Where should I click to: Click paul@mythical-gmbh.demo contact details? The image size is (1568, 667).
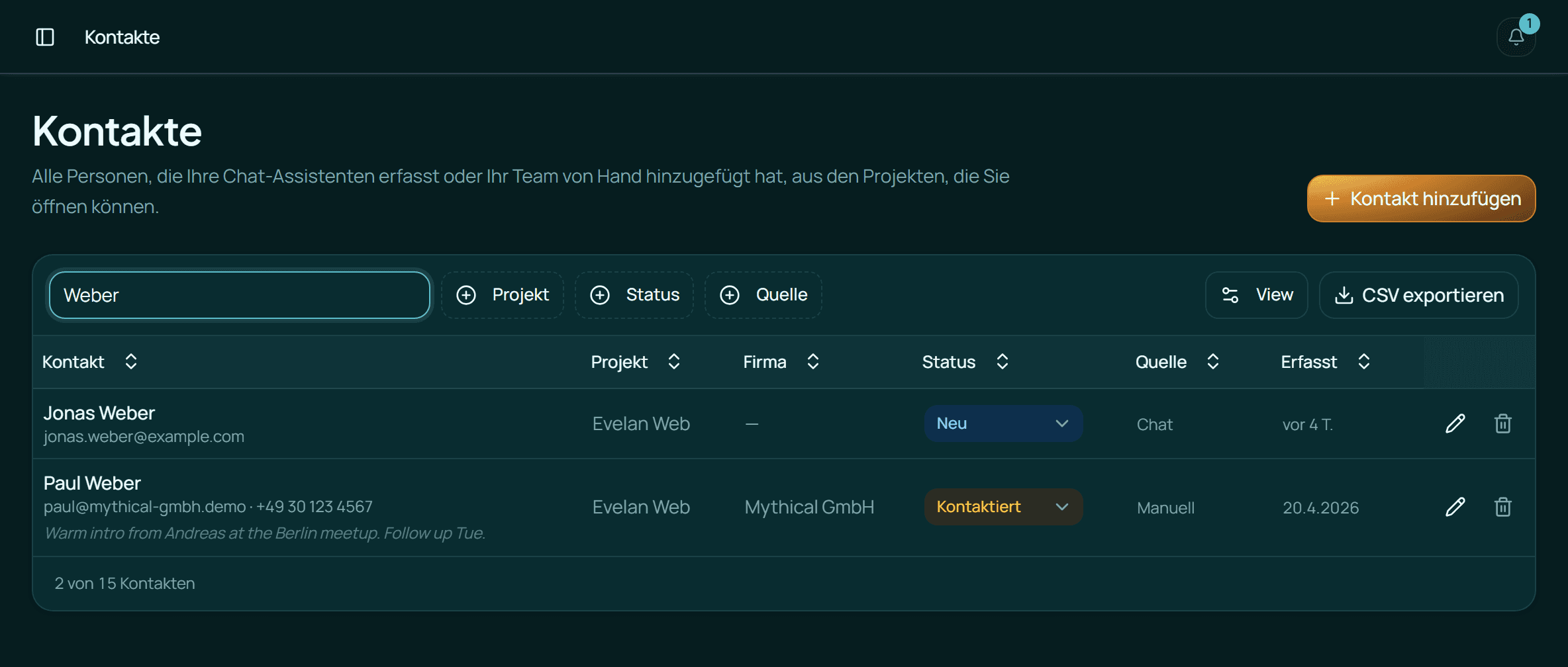tap(208, 507)
